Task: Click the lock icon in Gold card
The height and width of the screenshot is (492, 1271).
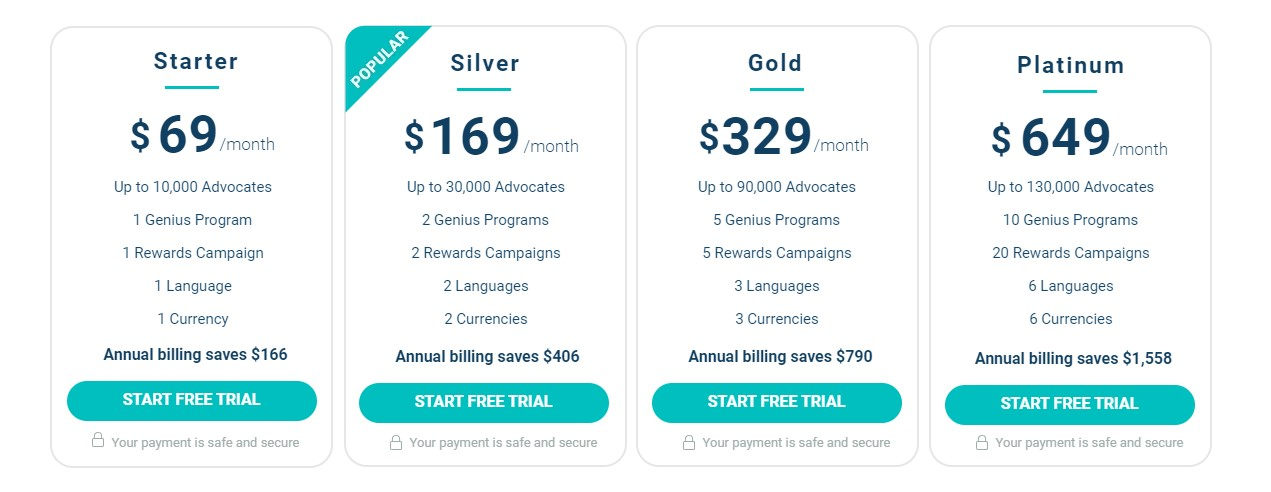Action: [x=689, y=442]
